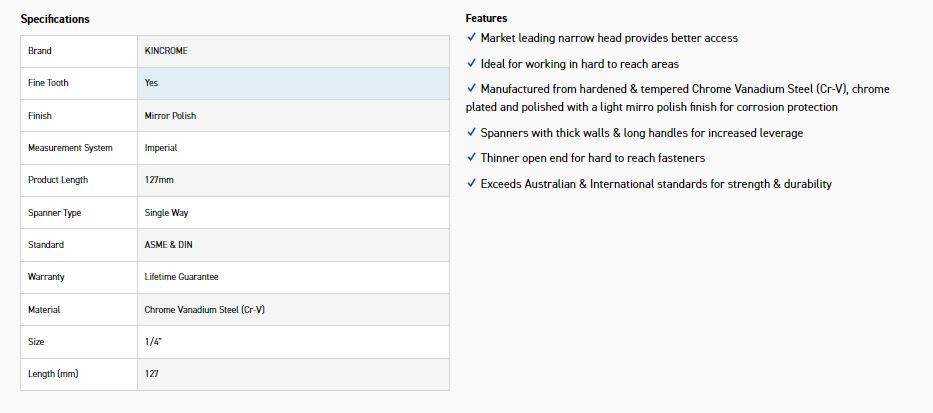Click the 'KINCROME' brand value

click(x=166, y=51)
